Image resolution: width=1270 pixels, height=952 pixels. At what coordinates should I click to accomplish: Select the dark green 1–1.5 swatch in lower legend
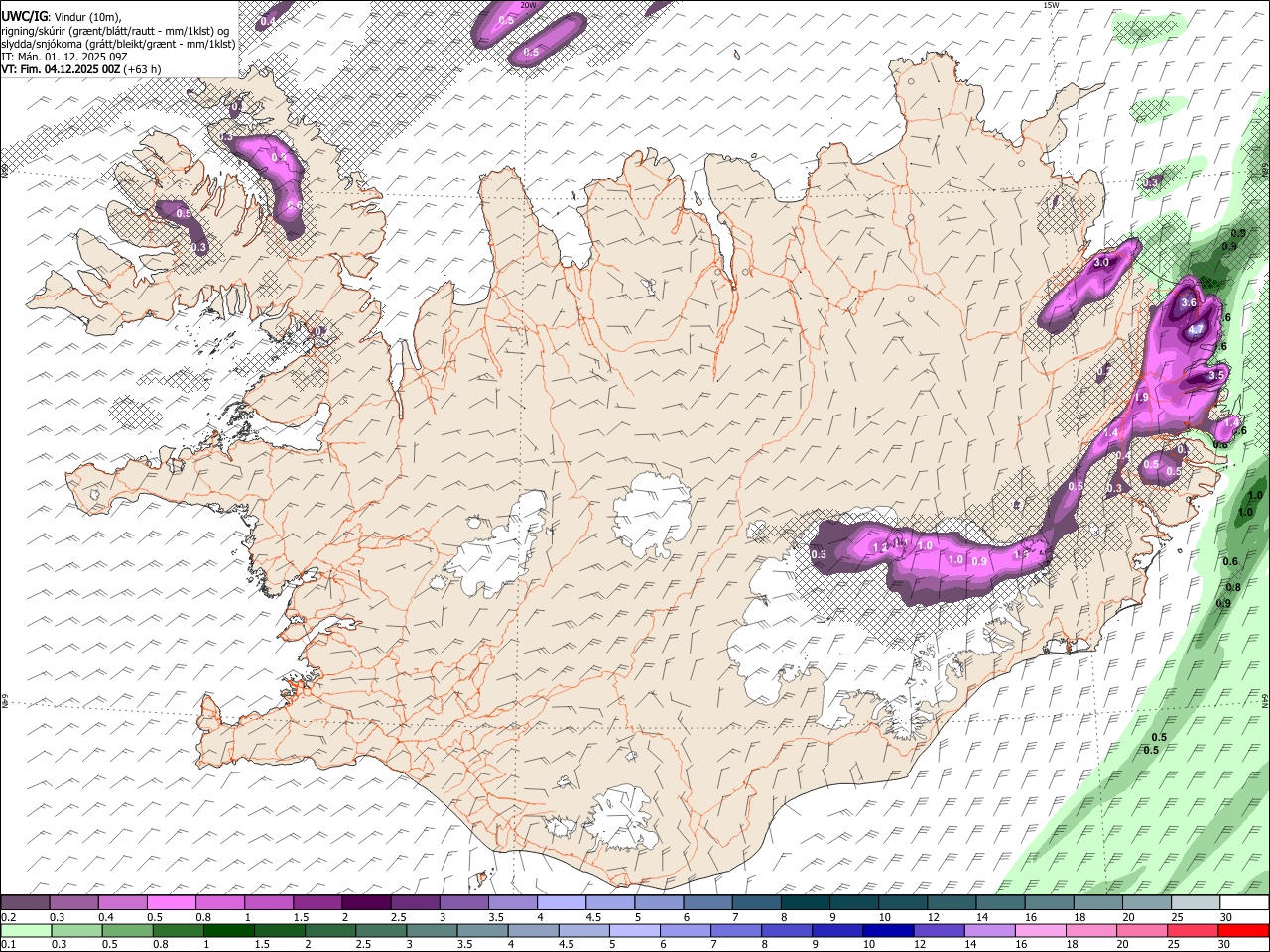(x=229, y=930)
